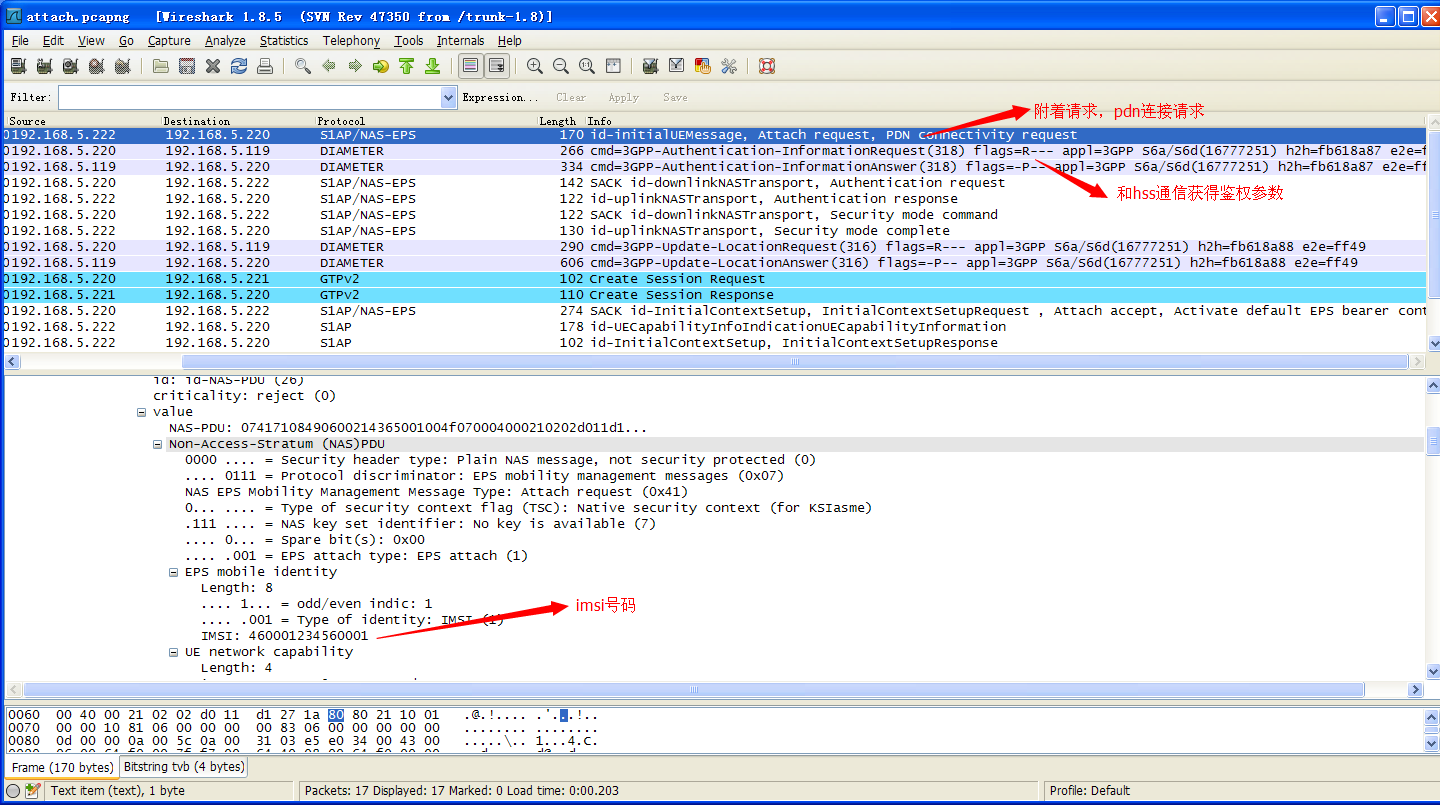Click the Profile: Default status entry
This screenshot has width=1440, height=805.
1090,791
